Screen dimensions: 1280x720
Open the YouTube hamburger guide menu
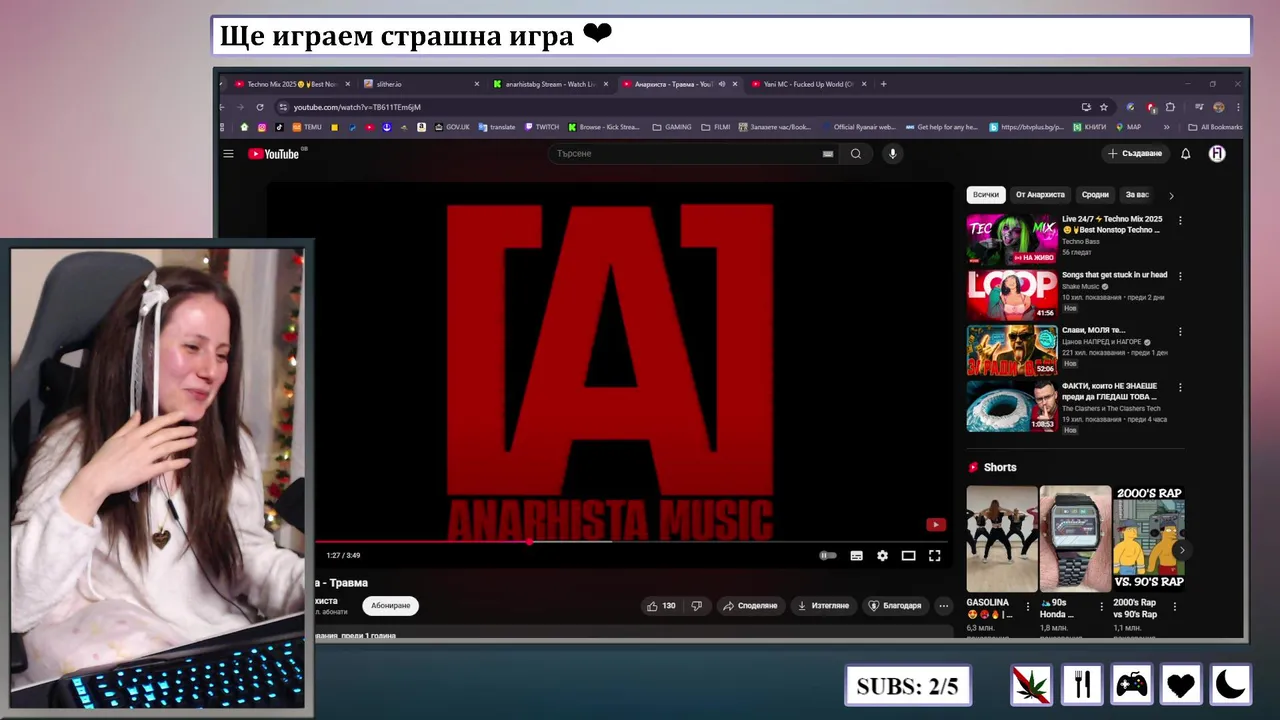(228, 154)
